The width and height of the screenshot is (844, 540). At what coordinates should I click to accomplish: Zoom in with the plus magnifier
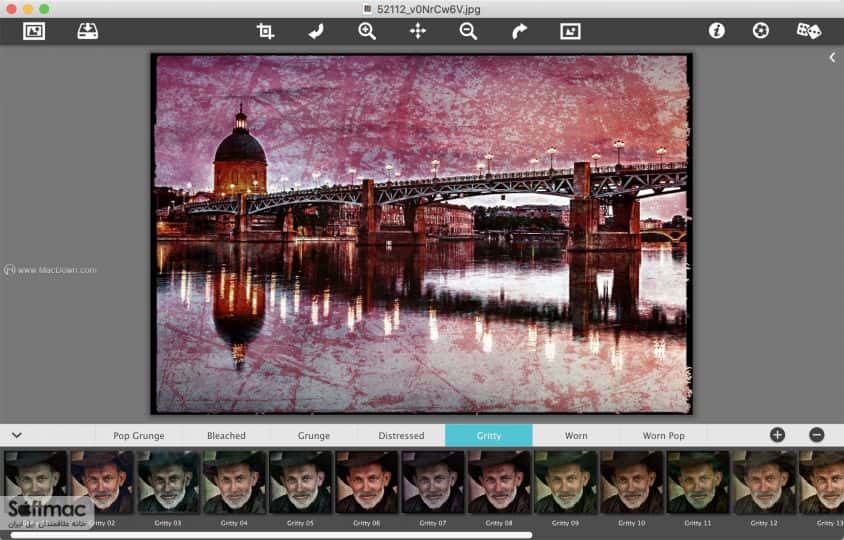[367, 31]
